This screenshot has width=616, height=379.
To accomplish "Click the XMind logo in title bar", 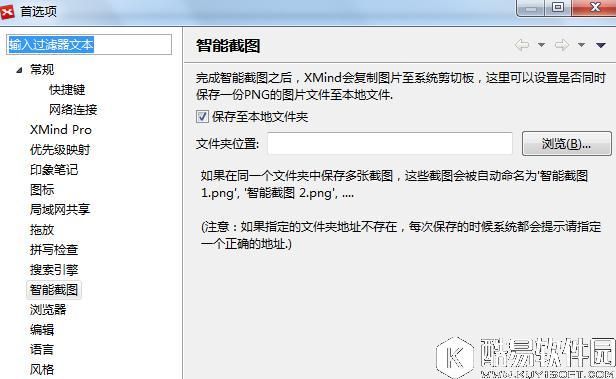I will pos(7,11).
